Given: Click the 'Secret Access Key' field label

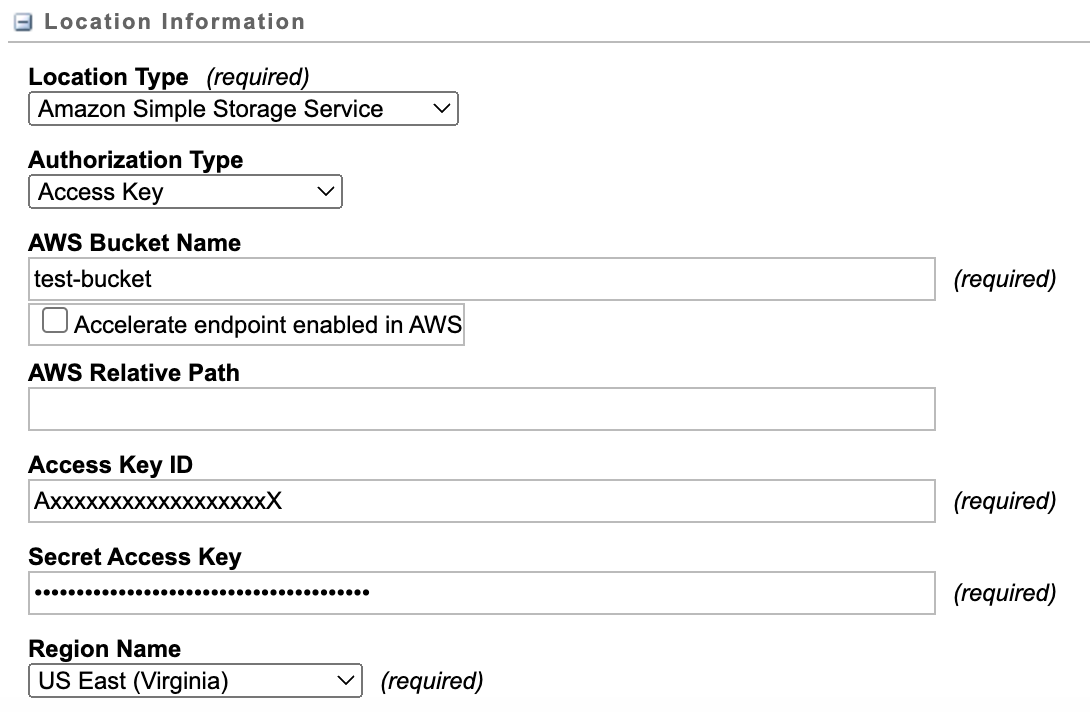Looking at the screenshot, I should coord(134,557).
